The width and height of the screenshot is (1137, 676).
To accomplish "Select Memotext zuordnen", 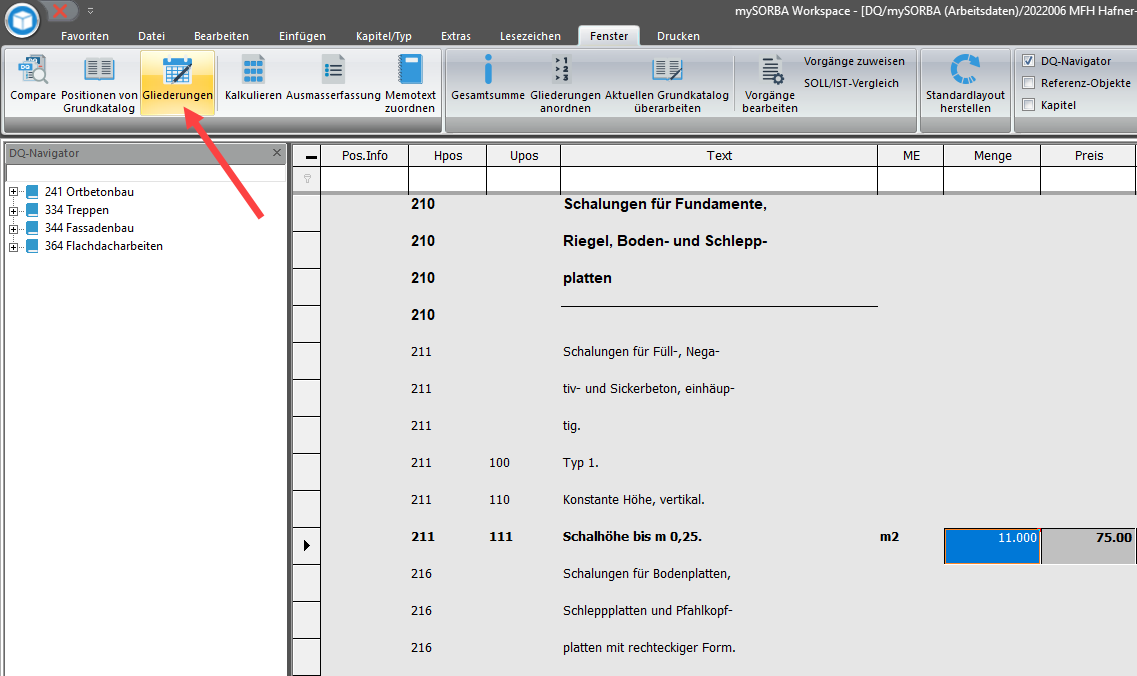I will pos(410,83).
